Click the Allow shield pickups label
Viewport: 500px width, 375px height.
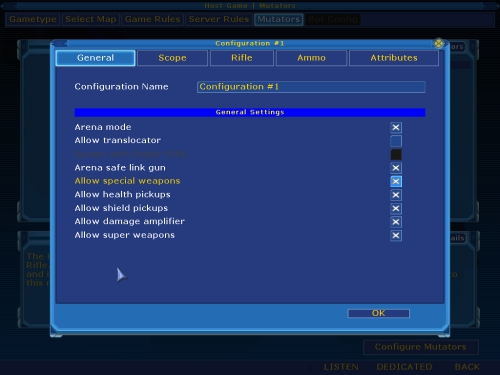point(121,208)
